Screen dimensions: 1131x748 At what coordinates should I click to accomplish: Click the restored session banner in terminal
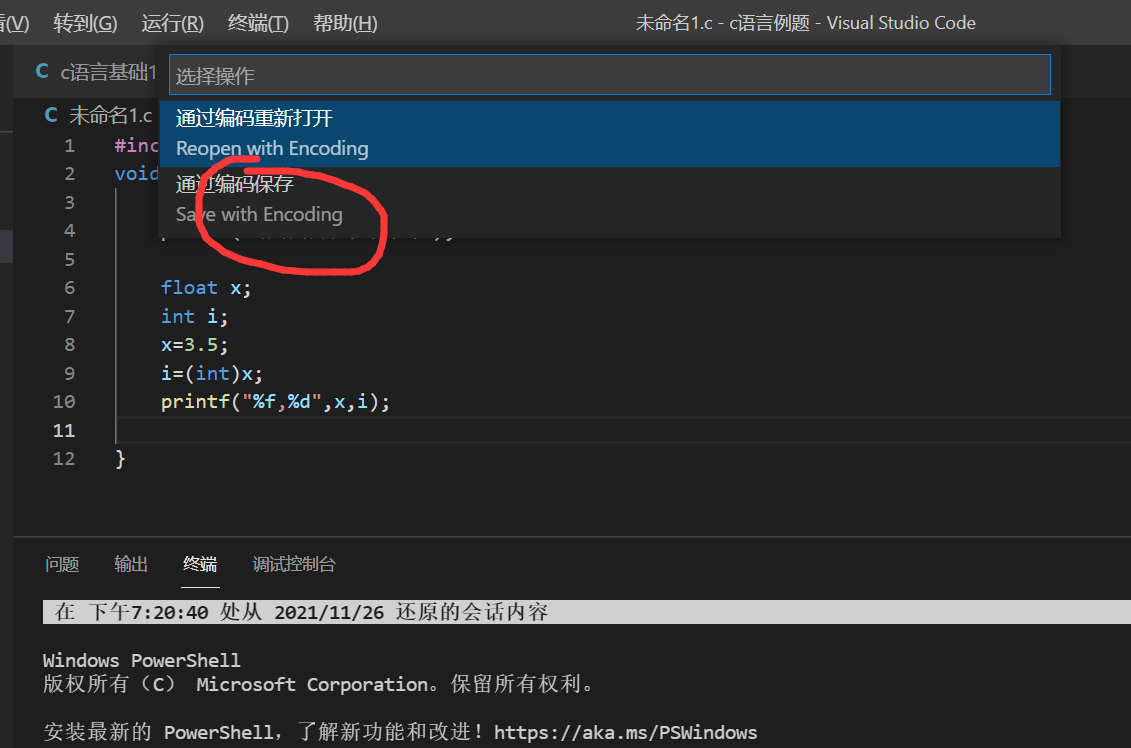586,612
